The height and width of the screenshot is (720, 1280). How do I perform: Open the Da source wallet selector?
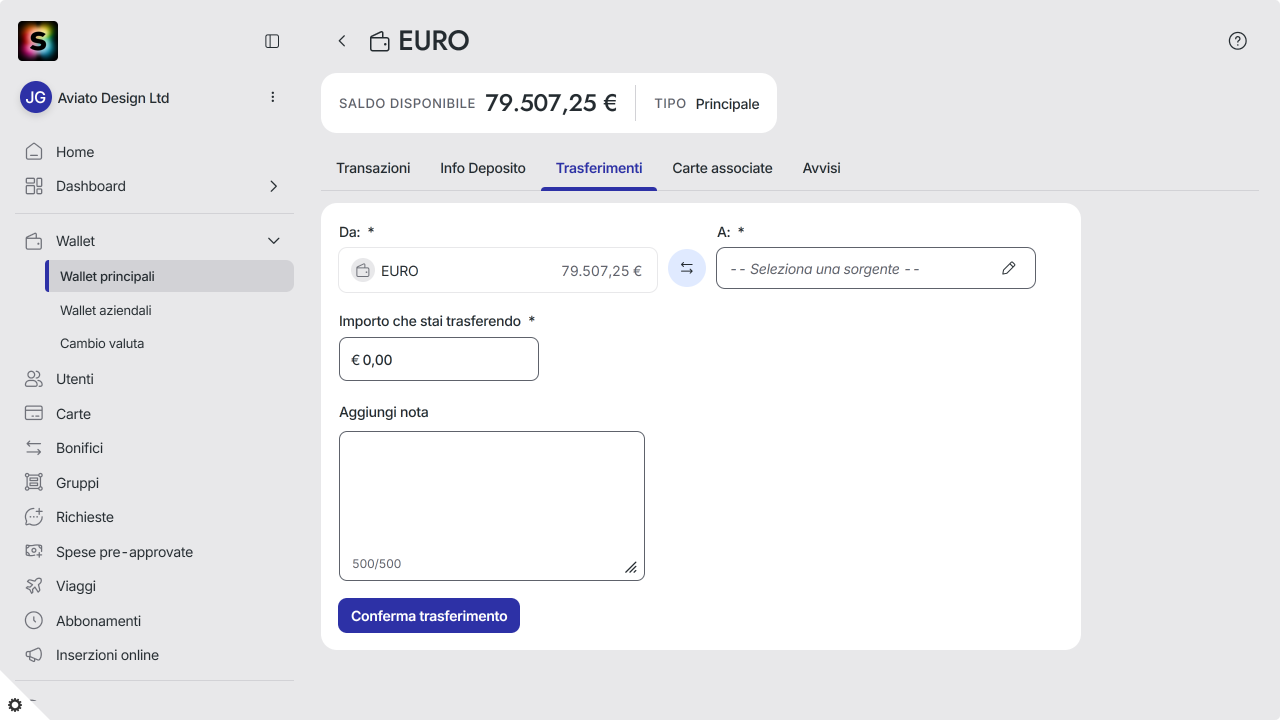coord(498,270)
